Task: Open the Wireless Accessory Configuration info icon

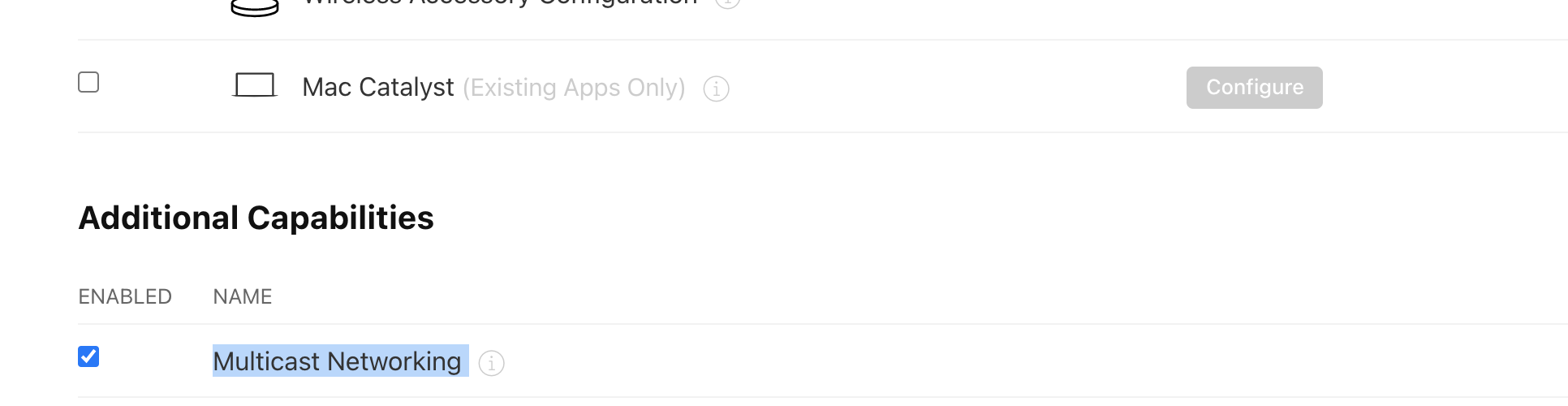Action: click(727, 3)
